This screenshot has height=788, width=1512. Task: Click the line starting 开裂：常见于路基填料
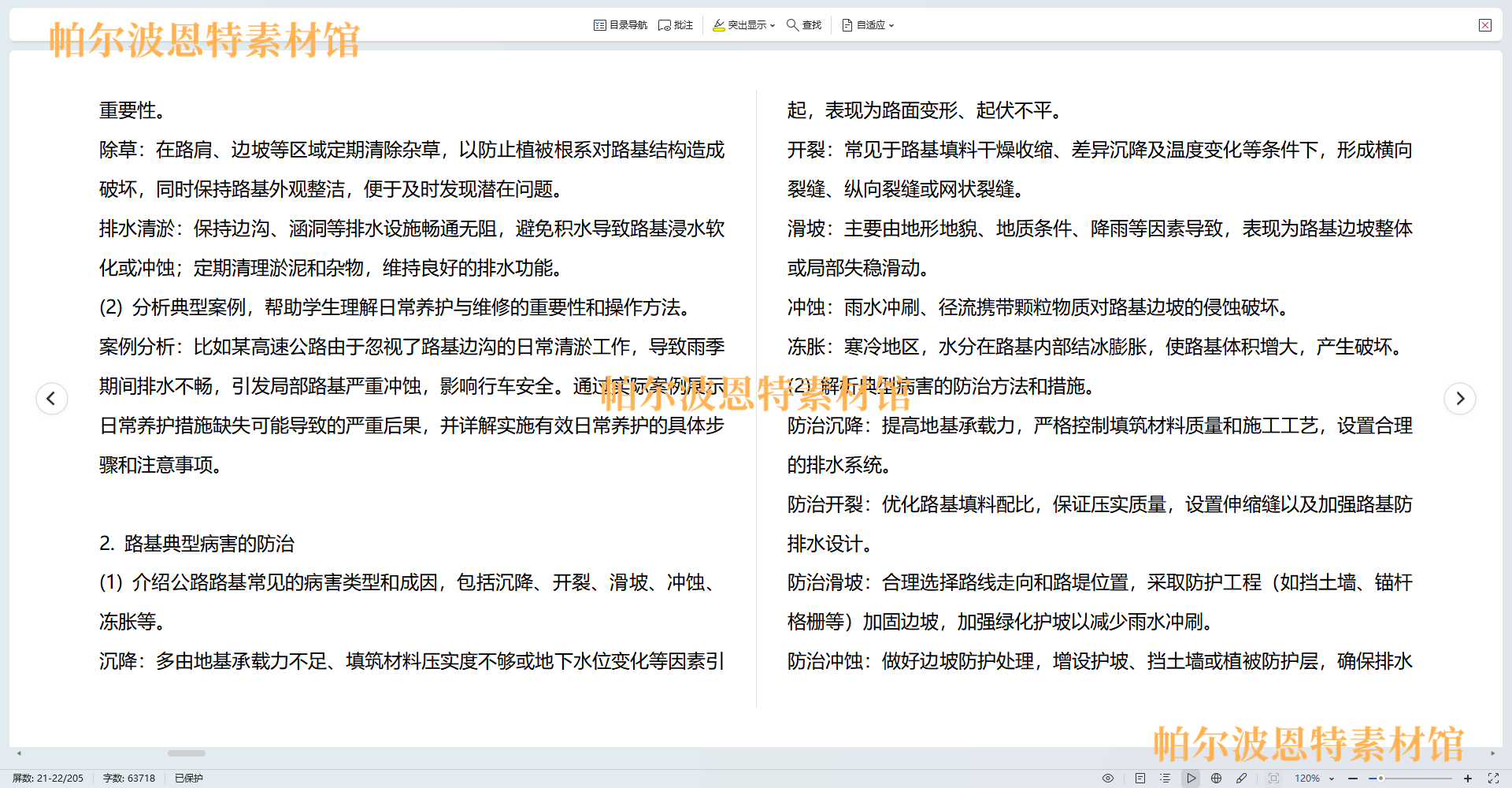coord(1100,150)
